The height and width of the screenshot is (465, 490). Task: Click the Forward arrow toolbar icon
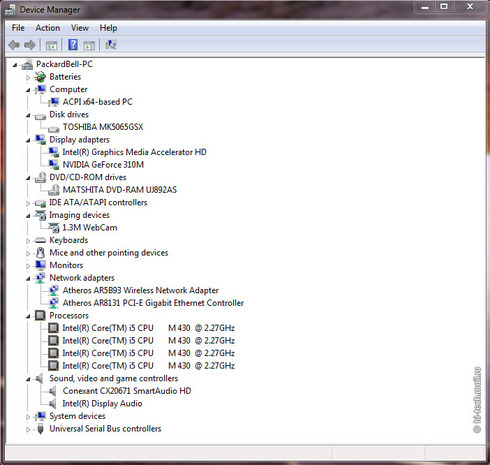tap(30, 45)
